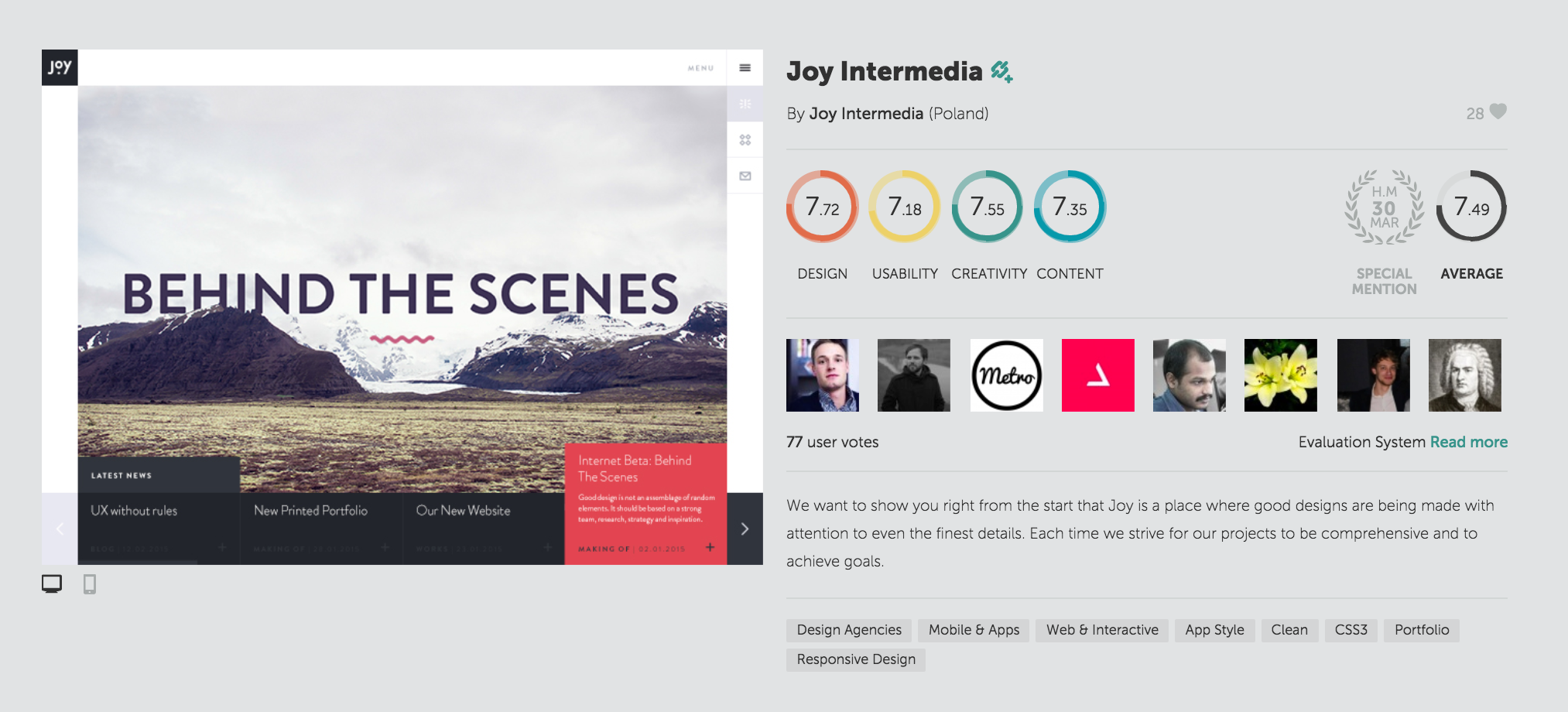The image size is (1568, 712).
Task: Open the Read more evaluation link
Action: point(1469,442)
